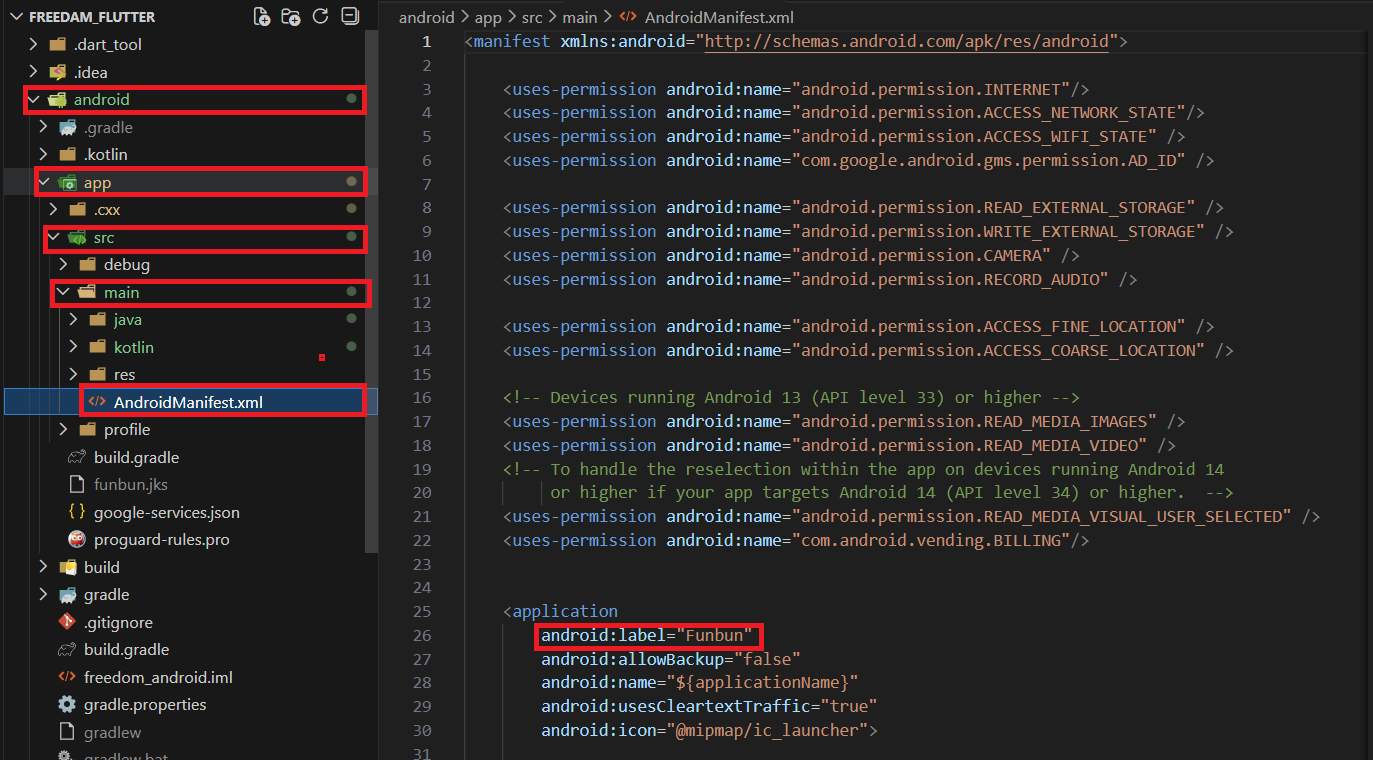Expand the kotlin folder under main
The image size is (1373, 760).
74,347
